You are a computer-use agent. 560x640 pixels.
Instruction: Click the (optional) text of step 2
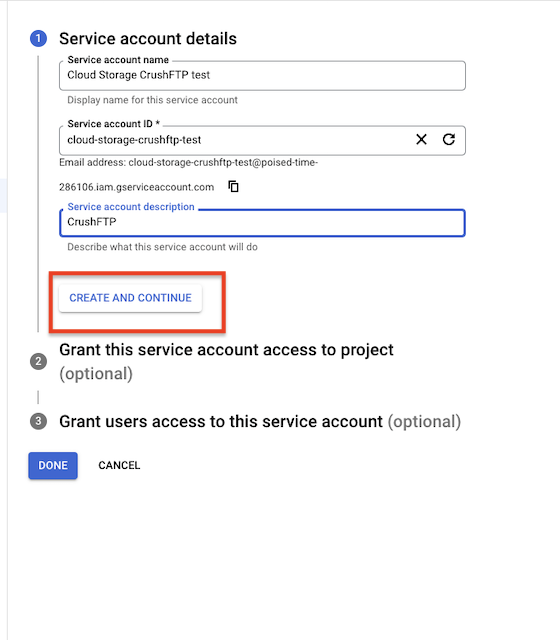pyautogui.click(x=96, y=374)
